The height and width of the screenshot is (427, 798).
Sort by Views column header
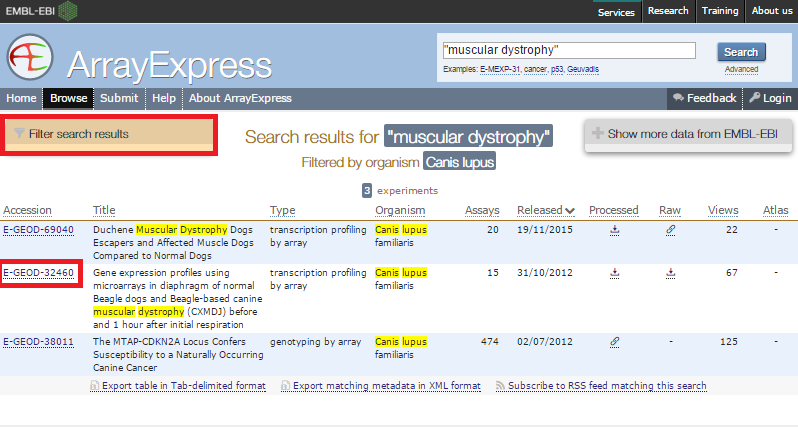pyautogui.click(x=723, y=210)
